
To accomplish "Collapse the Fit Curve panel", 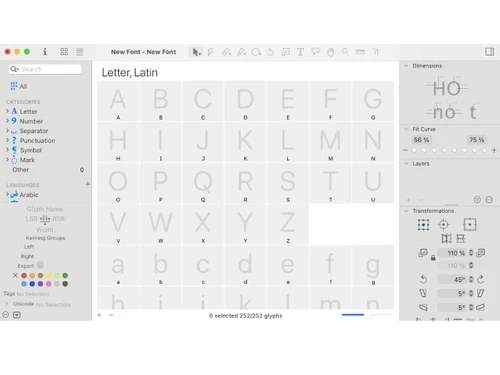I will (406, 129).
